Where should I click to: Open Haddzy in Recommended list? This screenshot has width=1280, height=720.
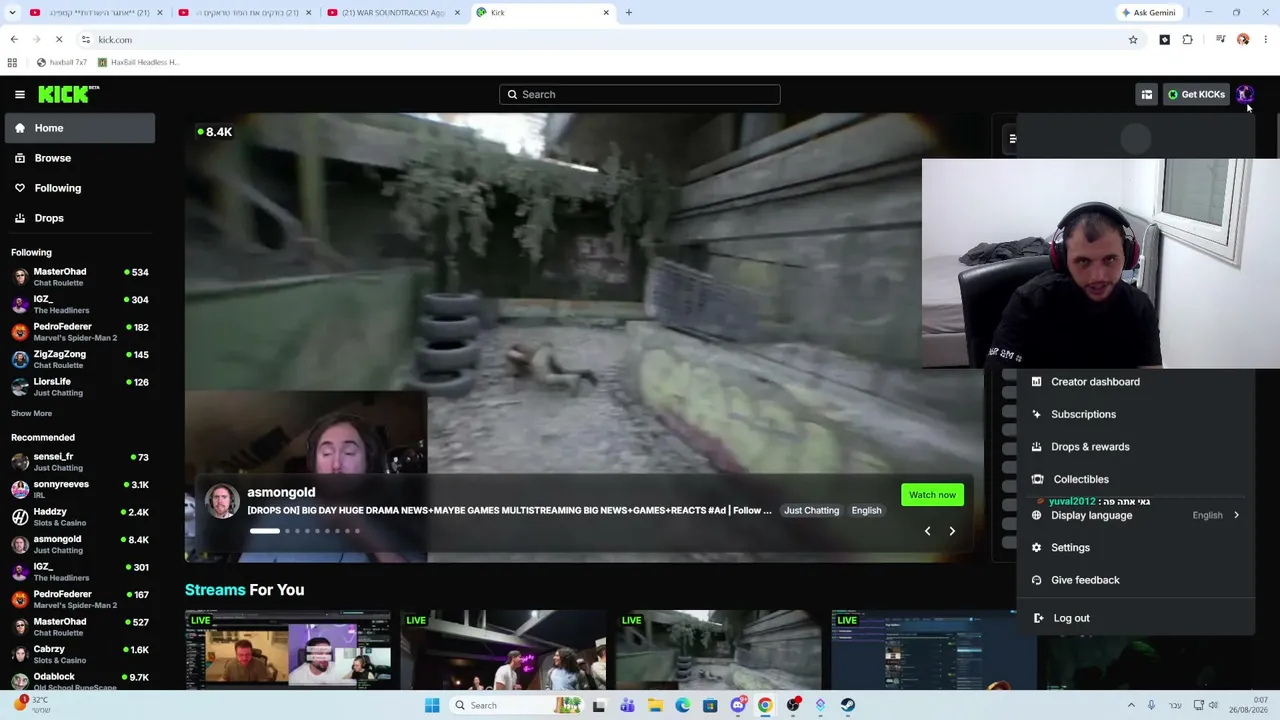80,517
